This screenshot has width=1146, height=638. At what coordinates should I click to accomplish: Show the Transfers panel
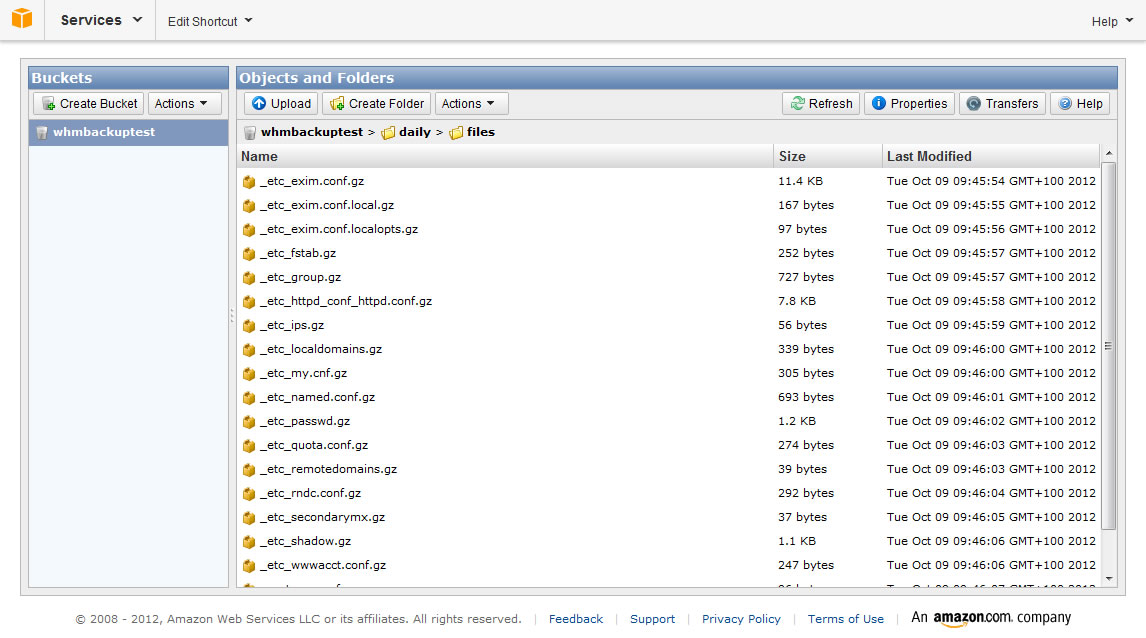point(1003,104)
